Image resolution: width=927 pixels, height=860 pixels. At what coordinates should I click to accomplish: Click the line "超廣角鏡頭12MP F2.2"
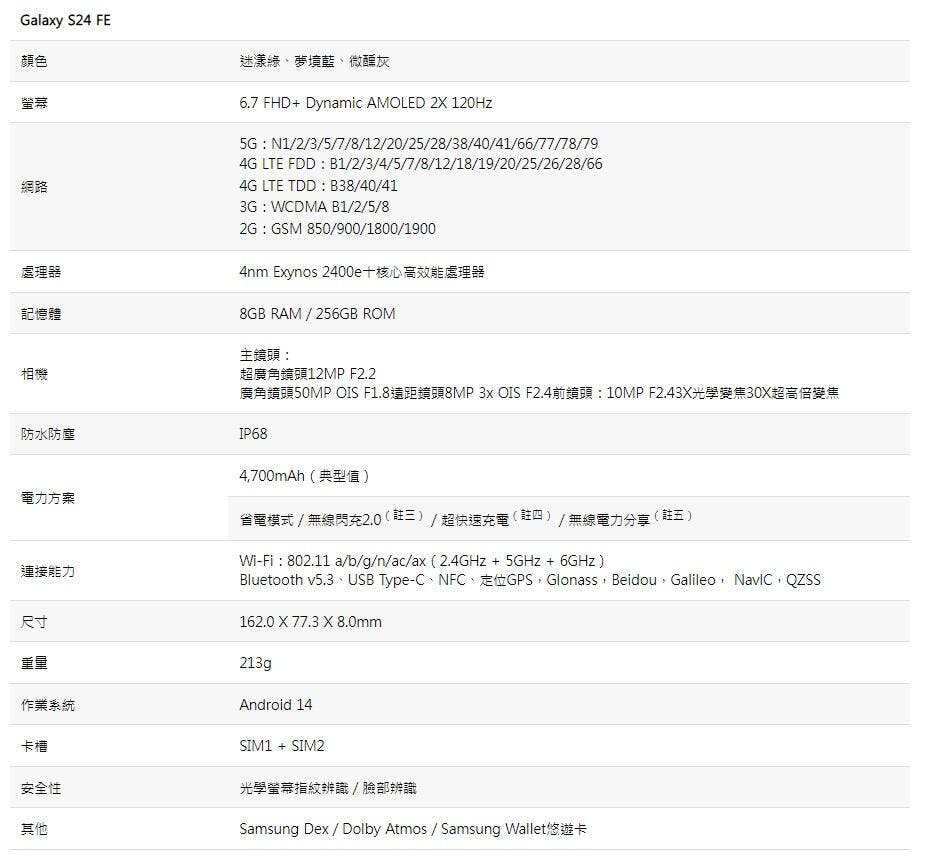coord(307,374)
